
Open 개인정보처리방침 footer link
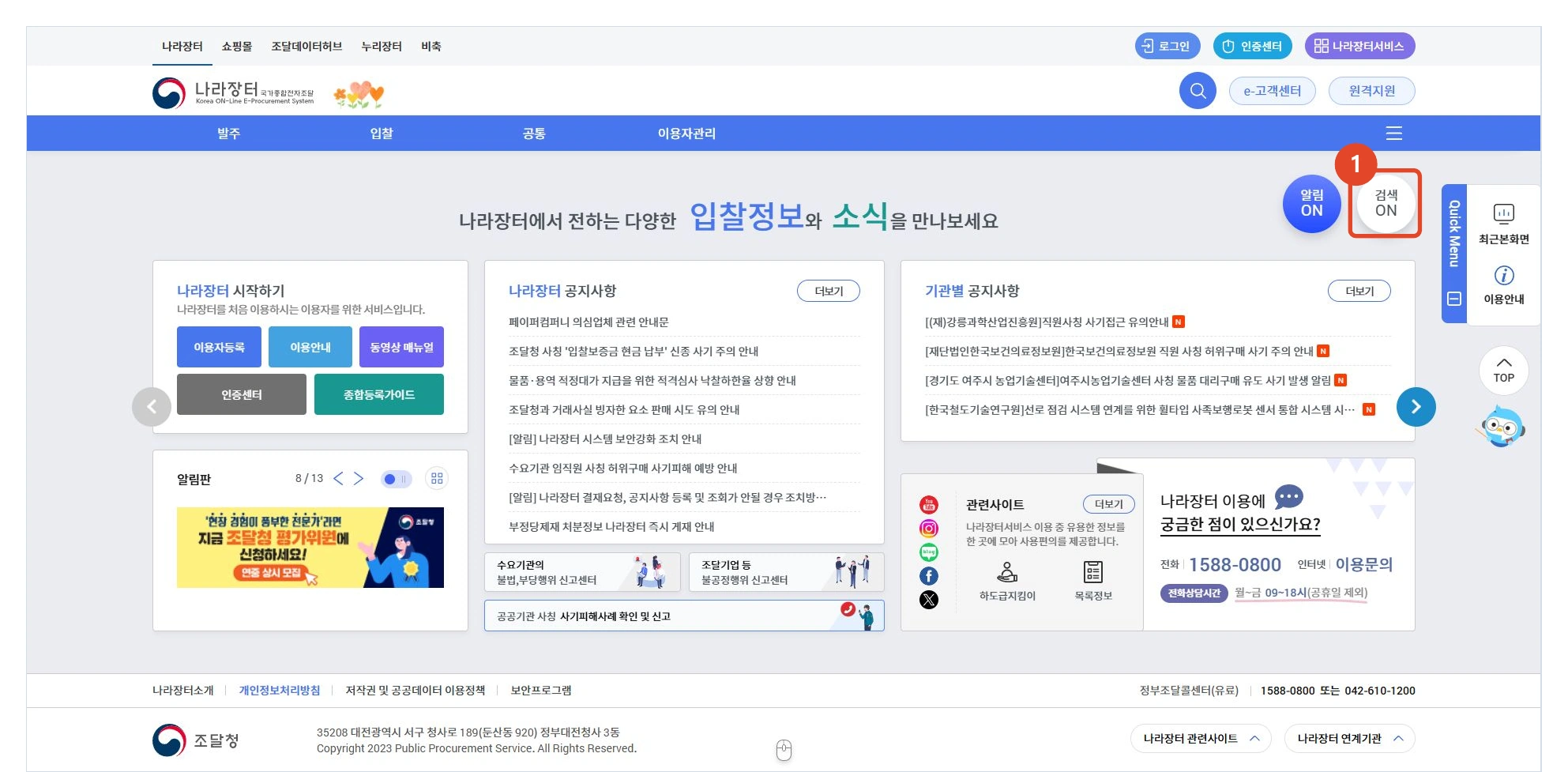click(280, 690)
